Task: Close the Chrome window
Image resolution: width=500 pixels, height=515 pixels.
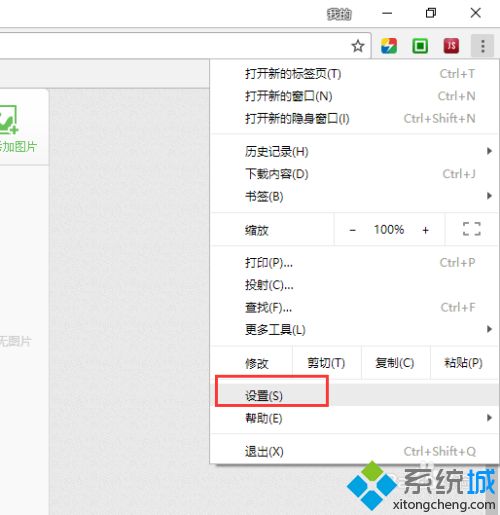Action: coord(476,13)
